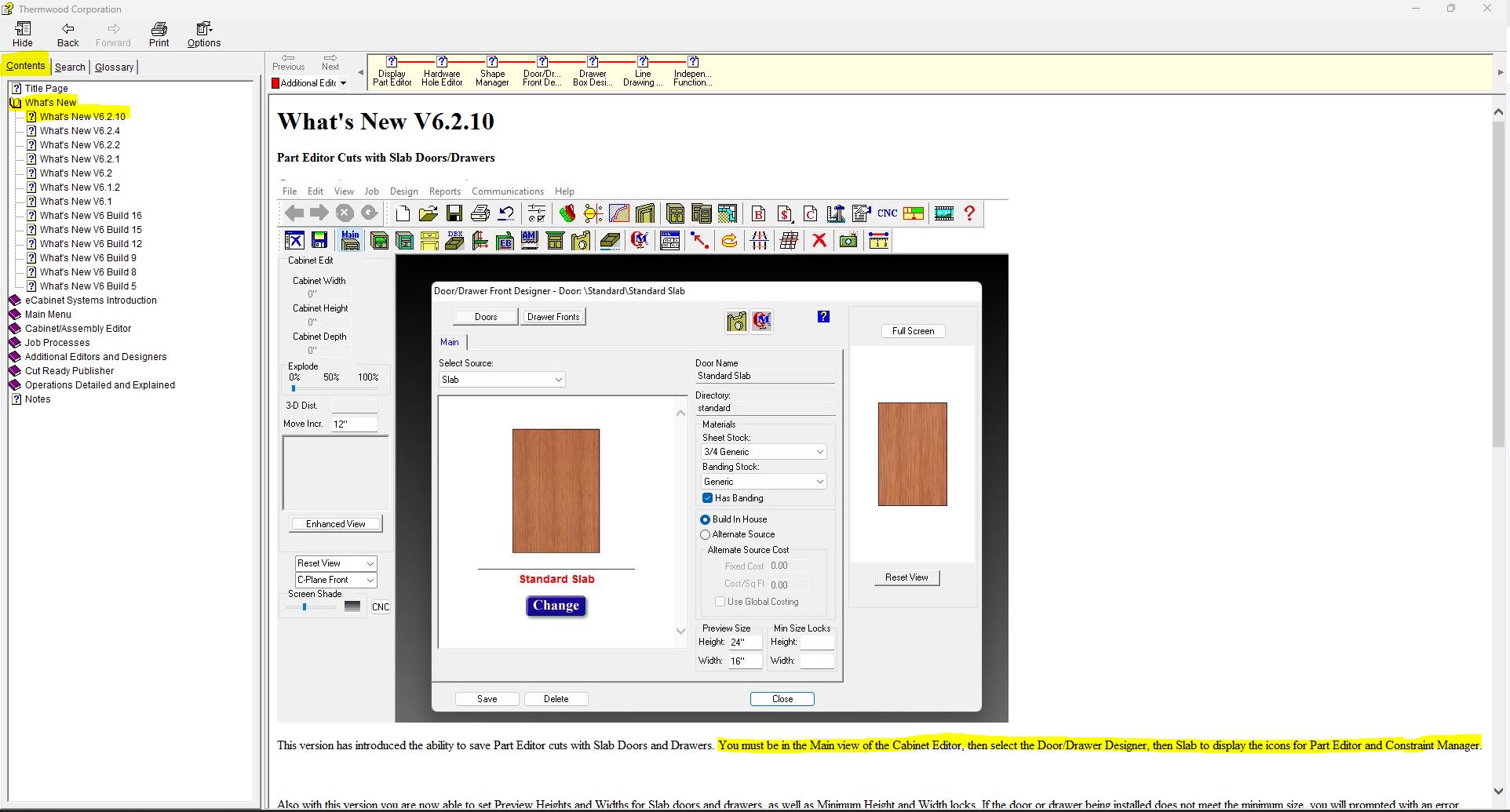Toggle the Has Banding checkbox
Screen dimensions: 1510x812
(707, 498)
